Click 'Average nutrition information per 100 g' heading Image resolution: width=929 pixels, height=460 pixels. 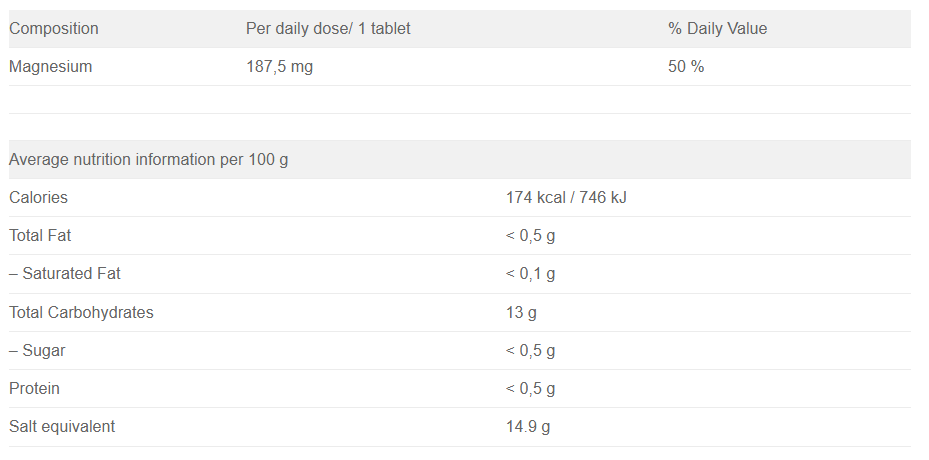(149, 160)
